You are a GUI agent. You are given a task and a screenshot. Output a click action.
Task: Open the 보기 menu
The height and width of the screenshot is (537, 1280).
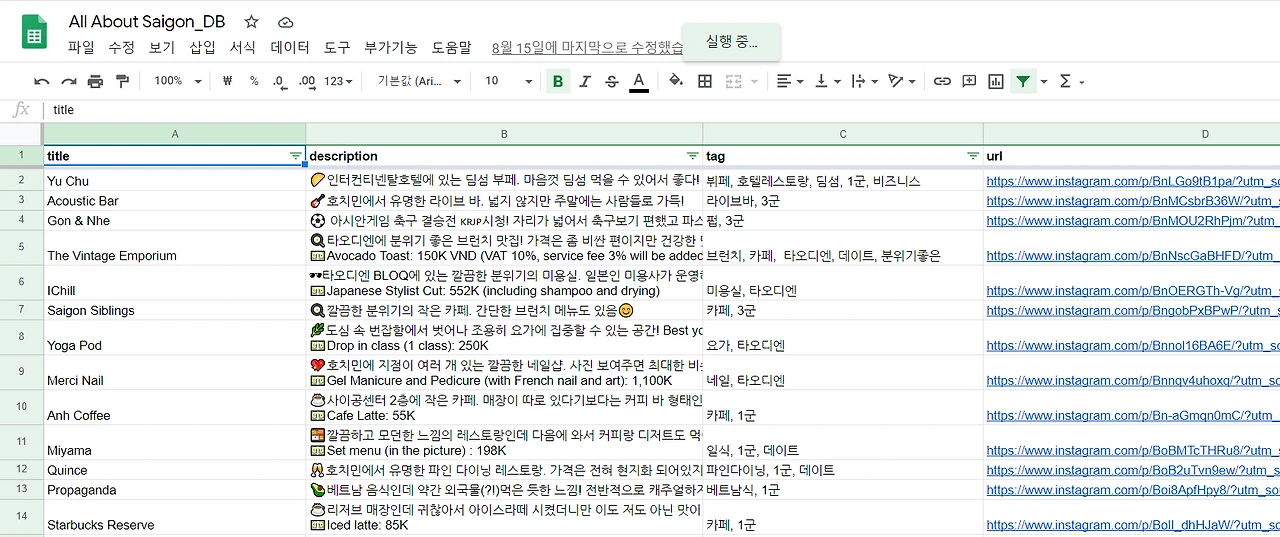162,47
